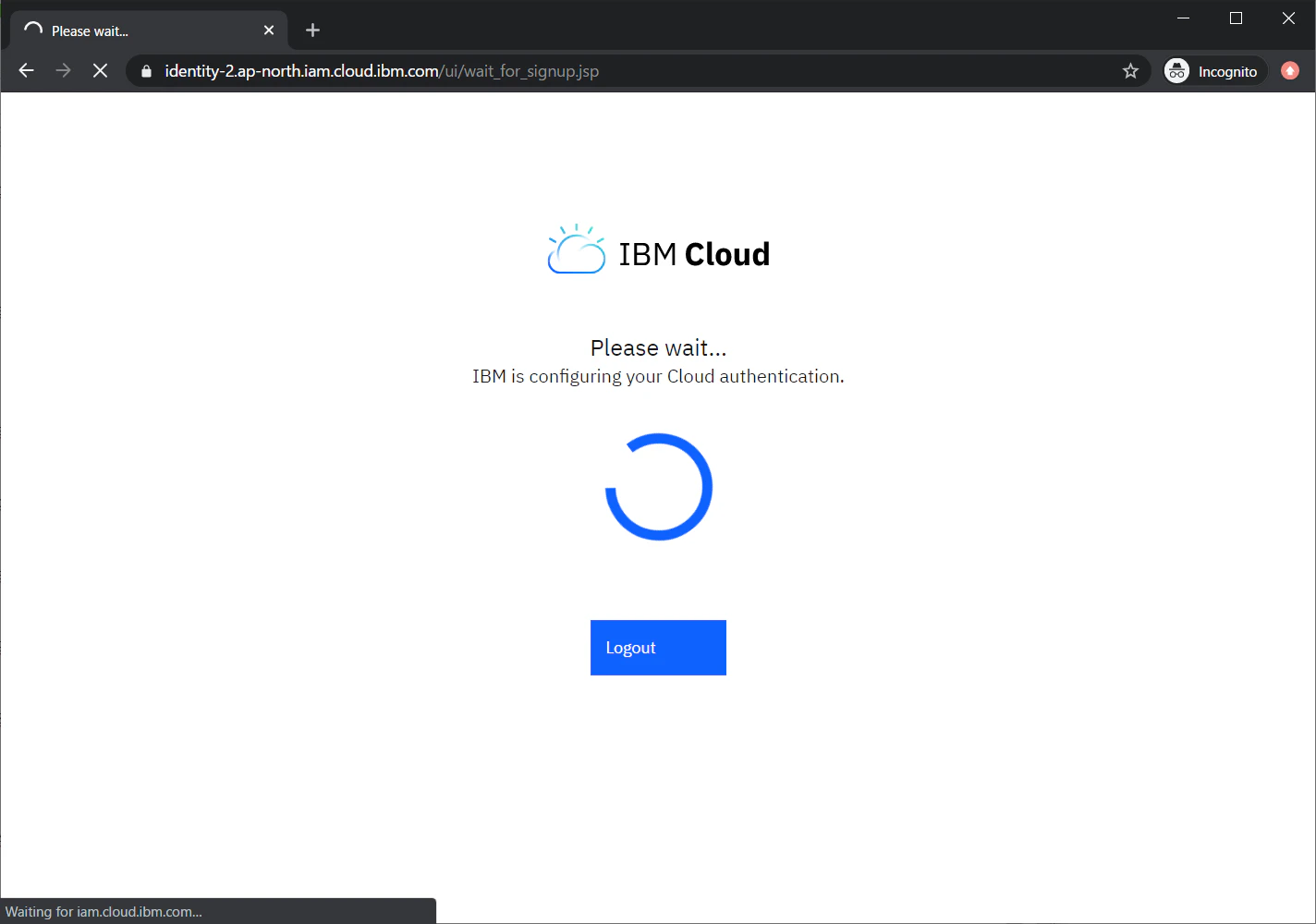This screenshot has width=1316, height=924.
Task: Close the browser window
Action: (x=1288, y=18)
